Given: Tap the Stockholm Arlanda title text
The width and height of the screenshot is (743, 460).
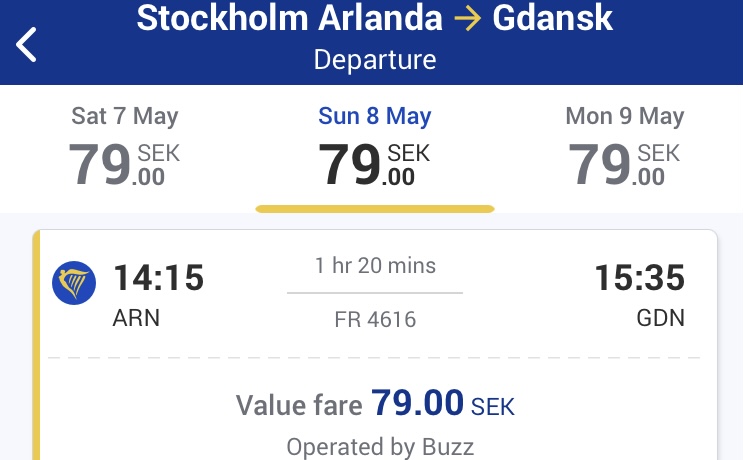Looking at the screenshot, I should pyautogui.click(x=290, y=18).
